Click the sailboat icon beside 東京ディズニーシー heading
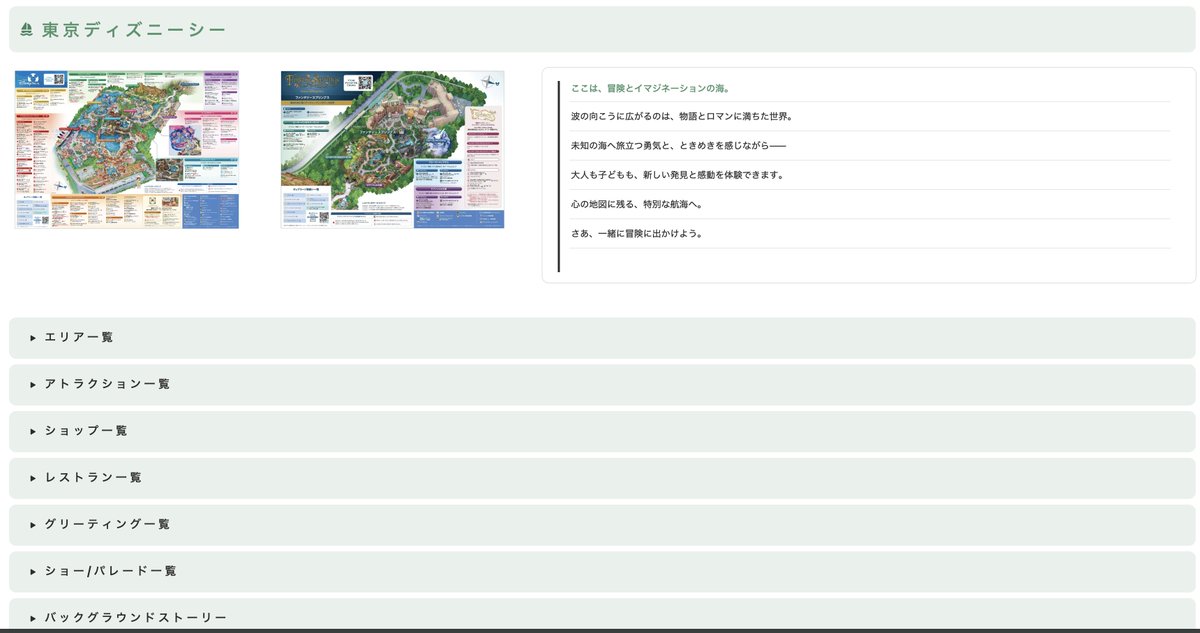This screenshot has height=633, width=1200. click(25, 30)
